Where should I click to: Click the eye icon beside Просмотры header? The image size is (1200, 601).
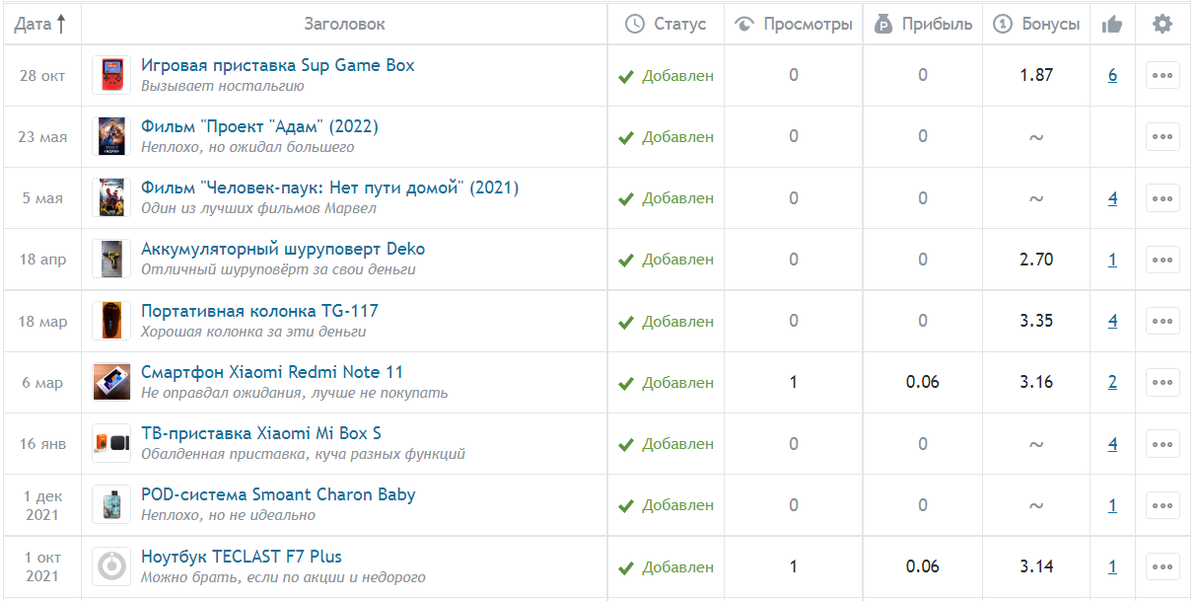click(x=744, y=24)
